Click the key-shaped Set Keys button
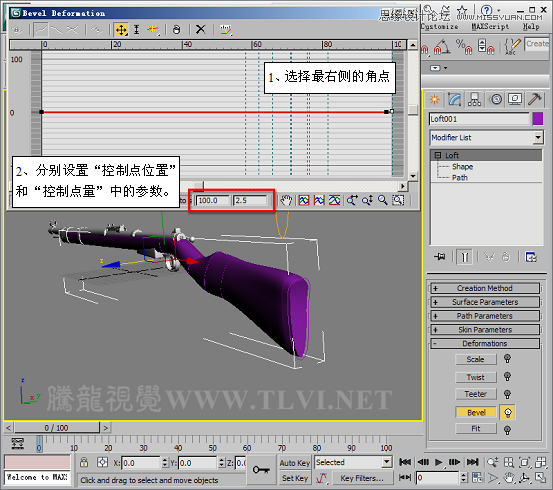This screenshot has height=490, width=553. click(x=261, y=470)
